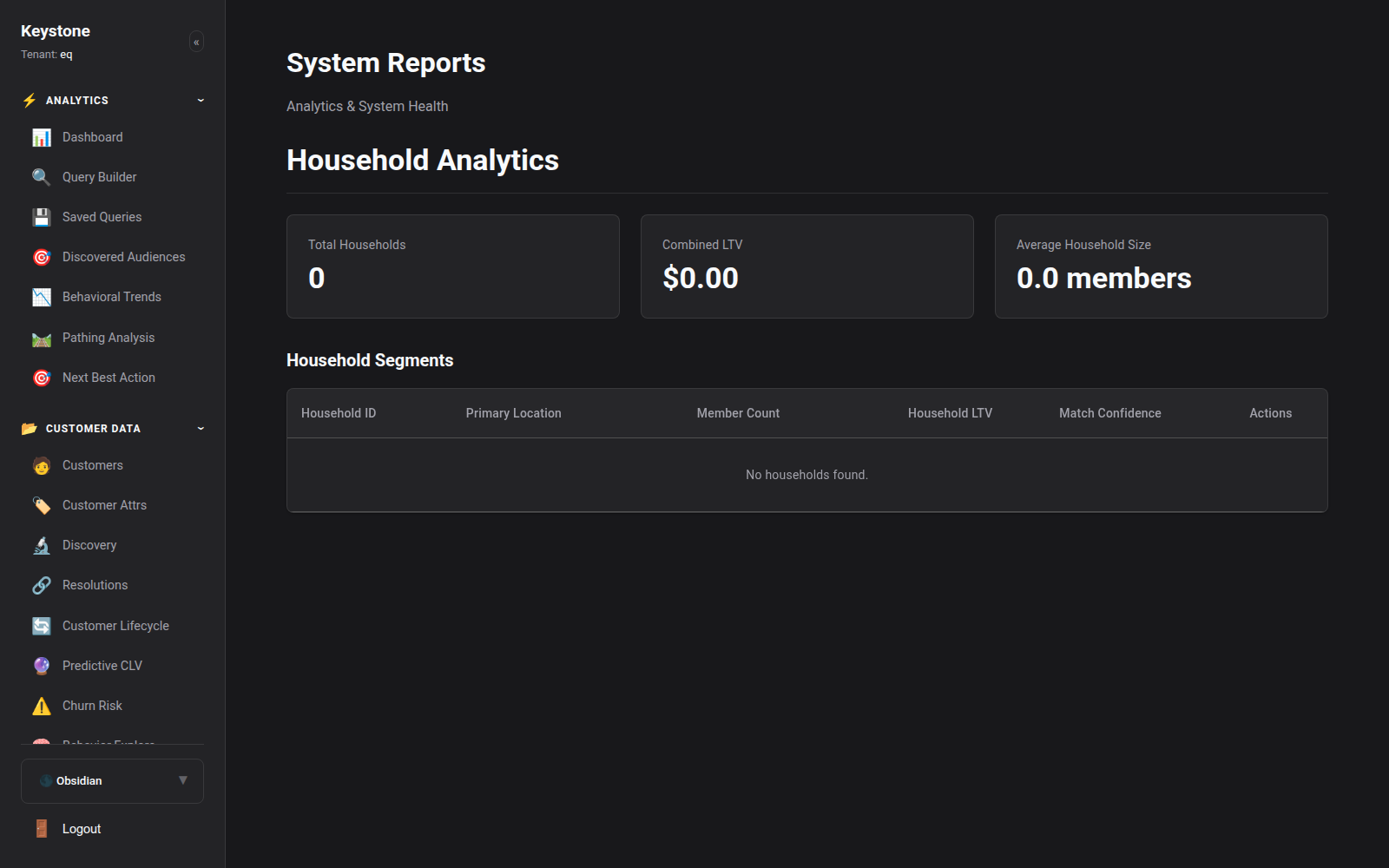Click the Next Best Action target icon
Viewport: 1389px width, 868px height.
(x=42, y=378)
